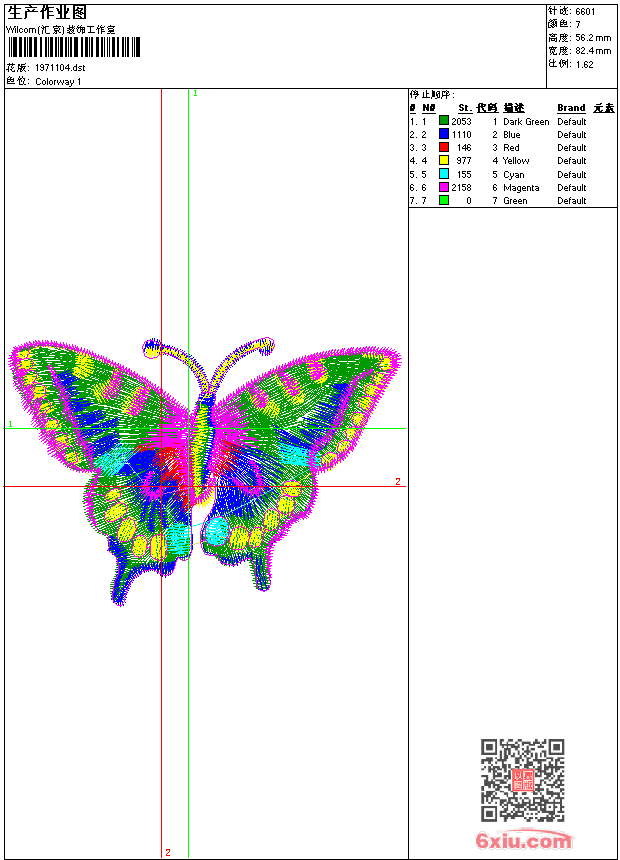This screenshot has height=860, width=620.
Task: Choose the Cyan thread swatch
Action: [444, 174]
